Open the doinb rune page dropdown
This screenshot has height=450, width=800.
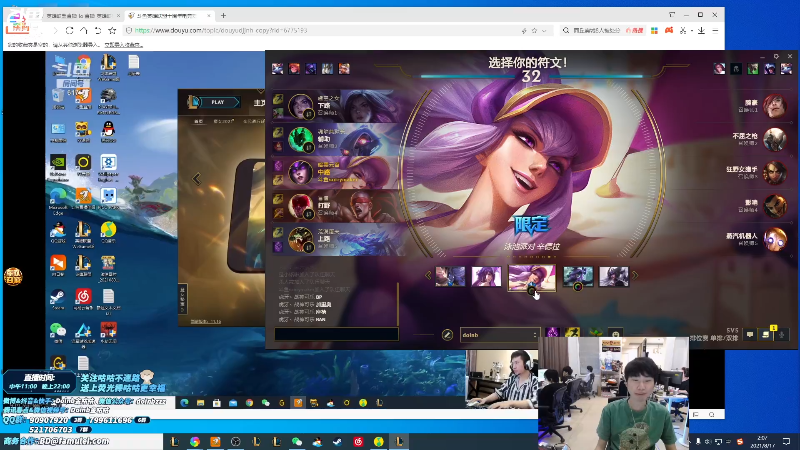tap(499, 335)
